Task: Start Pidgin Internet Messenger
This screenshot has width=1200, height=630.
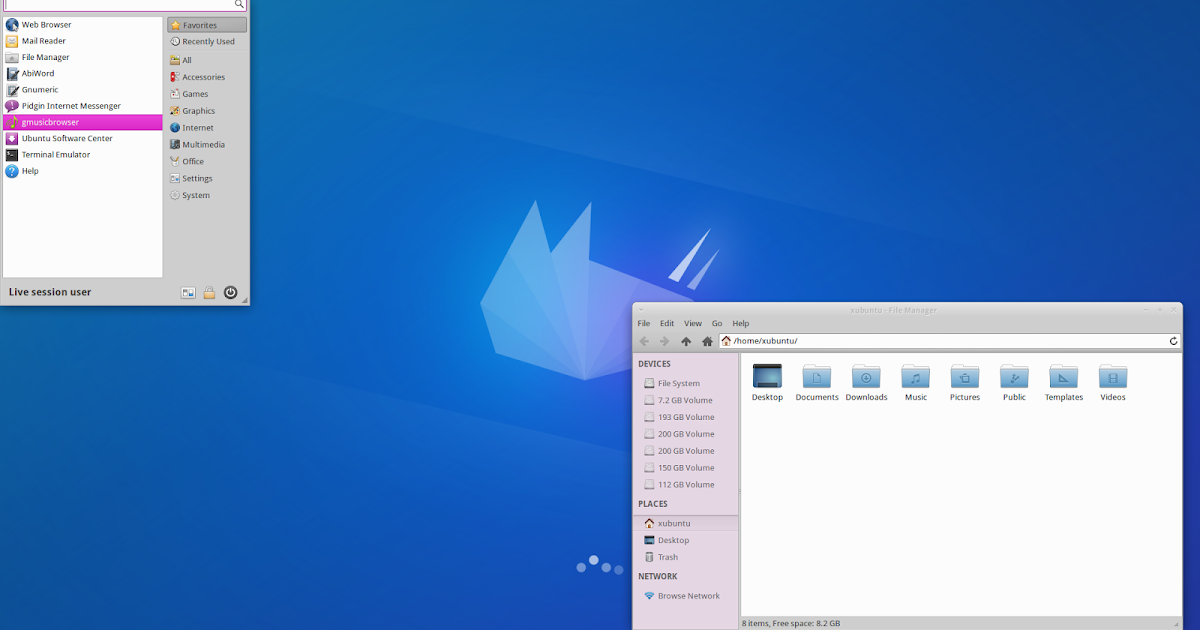Action: (x=70, y=105)
